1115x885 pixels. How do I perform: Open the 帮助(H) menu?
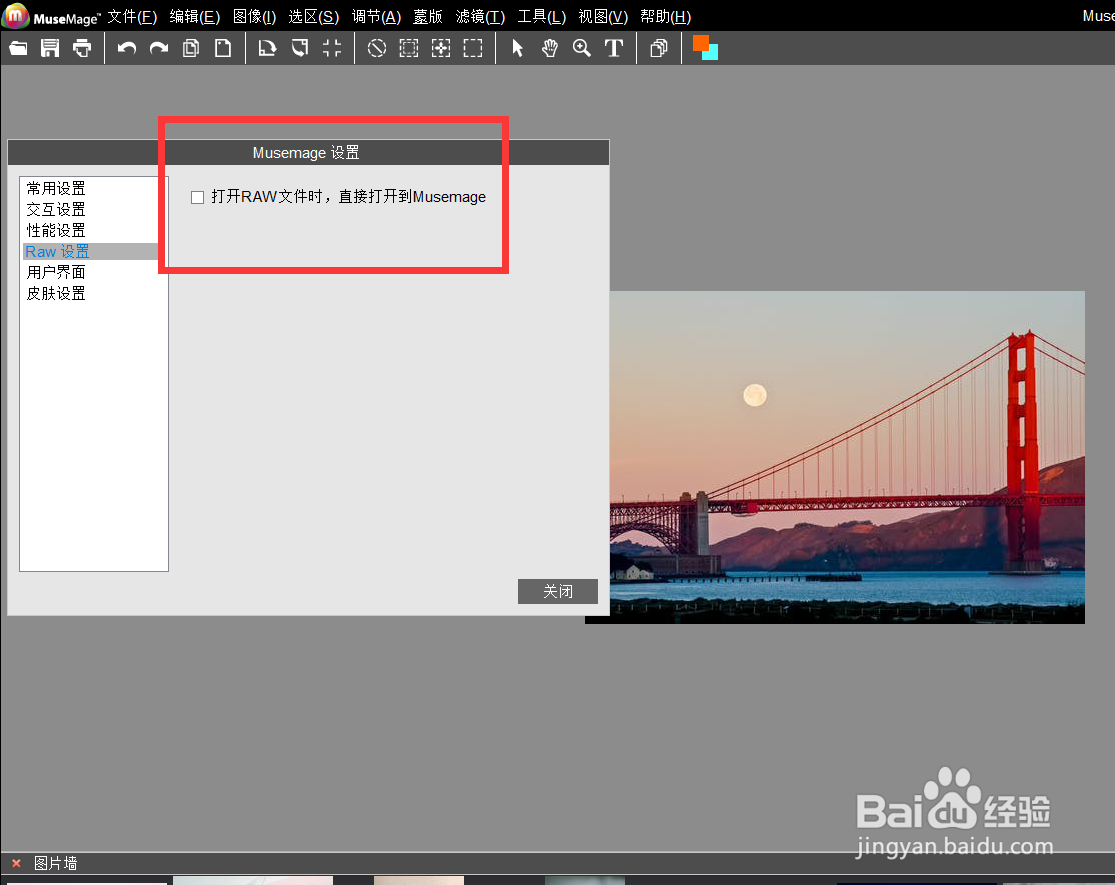pos(666,16)
